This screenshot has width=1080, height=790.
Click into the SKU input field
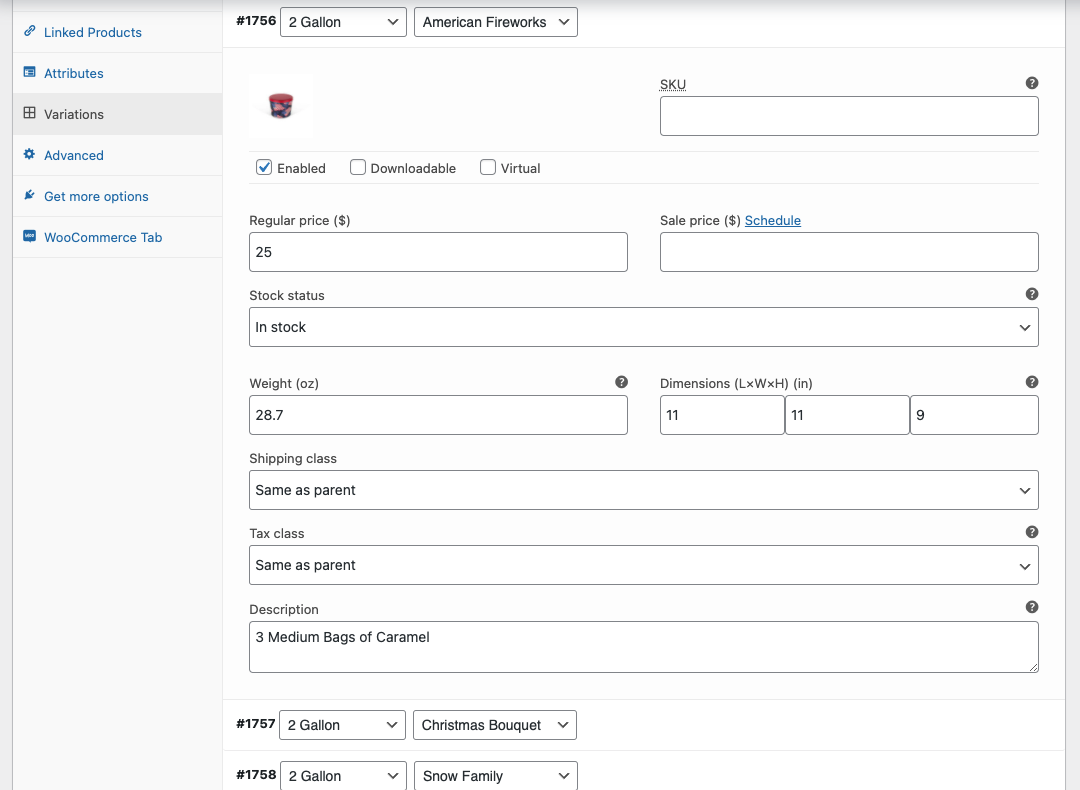point(849,116)
